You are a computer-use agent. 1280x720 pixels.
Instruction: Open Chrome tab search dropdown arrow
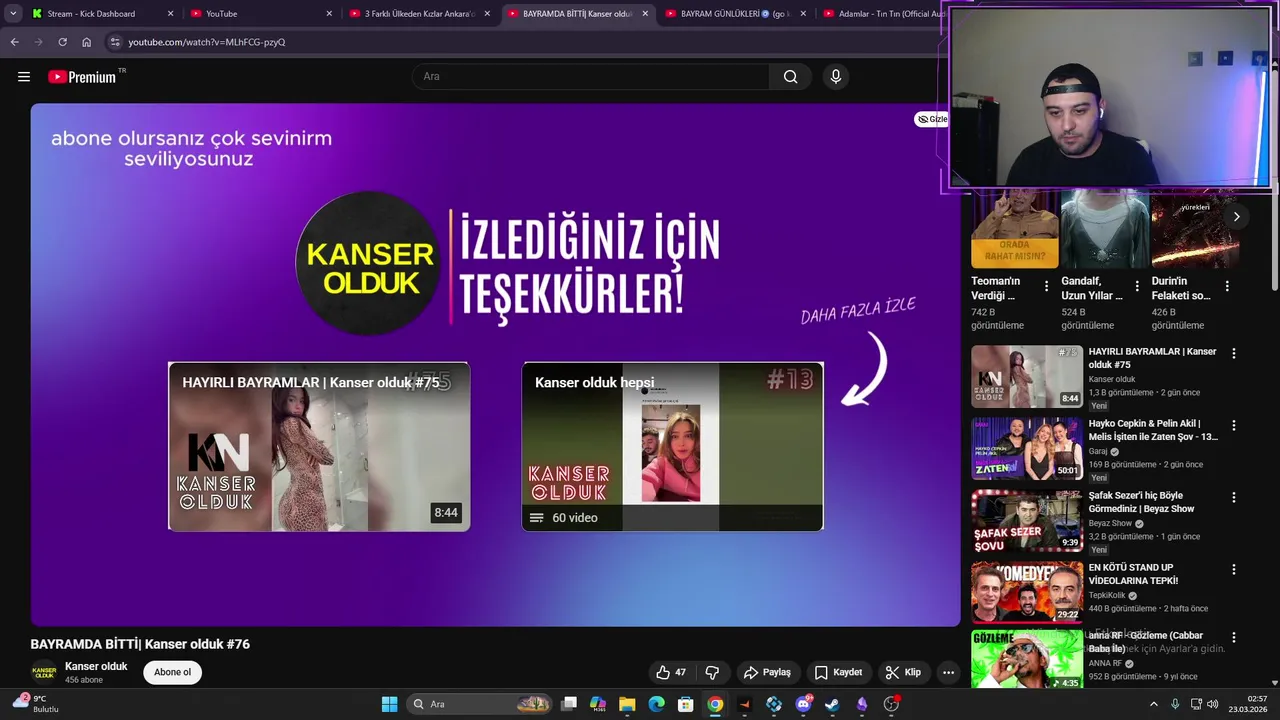[13, 14]
